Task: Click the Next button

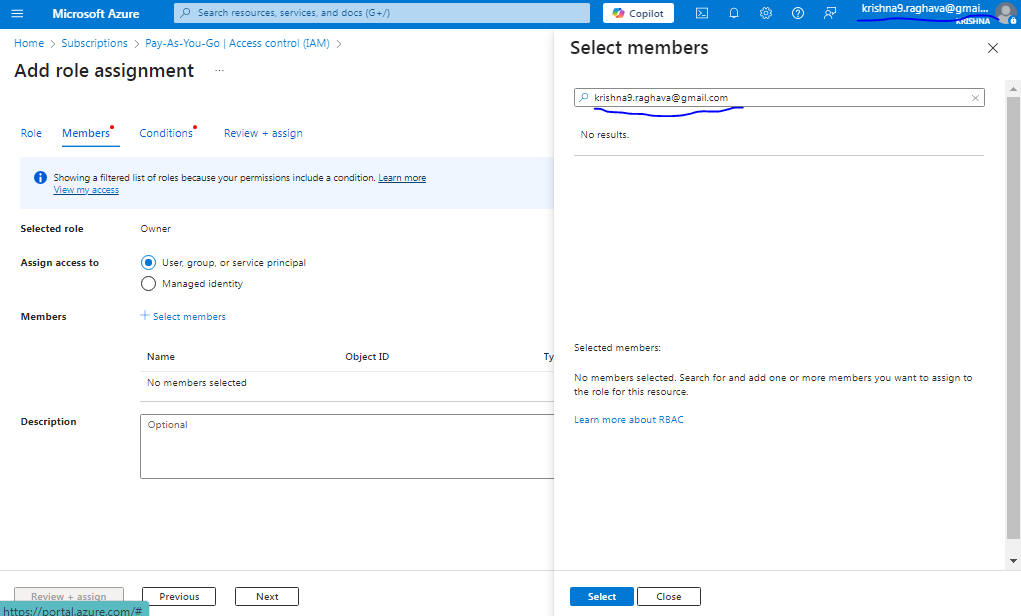Action: pos(266,595)
